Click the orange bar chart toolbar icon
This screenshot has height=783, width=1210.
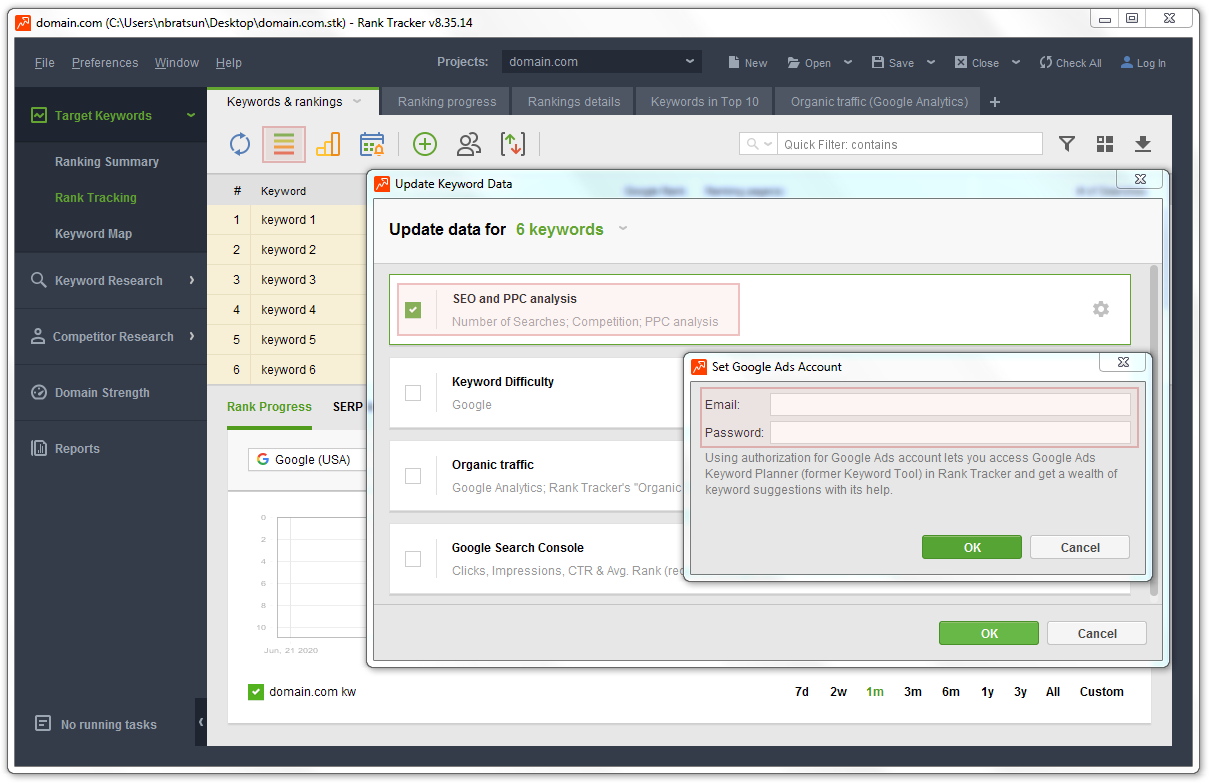328,144
